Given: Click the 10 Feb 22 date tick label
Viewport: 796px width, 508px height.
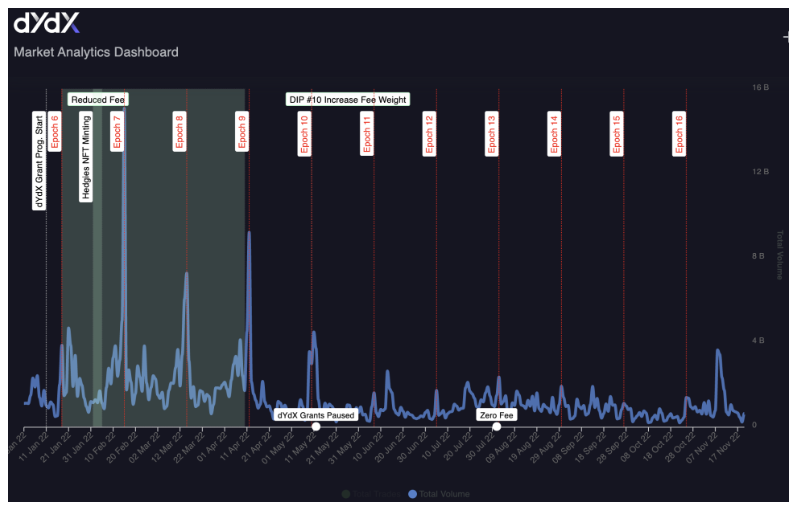Looking at the screenshot, I should click(100, 447).
